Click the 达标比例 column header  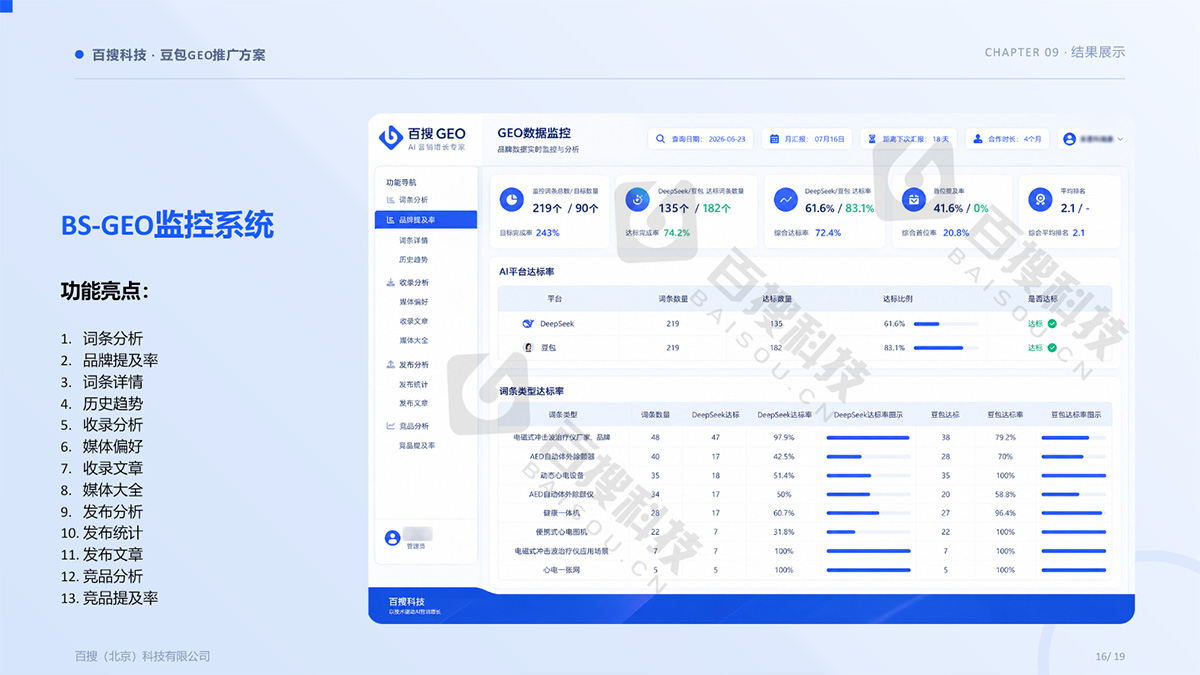pos(897,298)
